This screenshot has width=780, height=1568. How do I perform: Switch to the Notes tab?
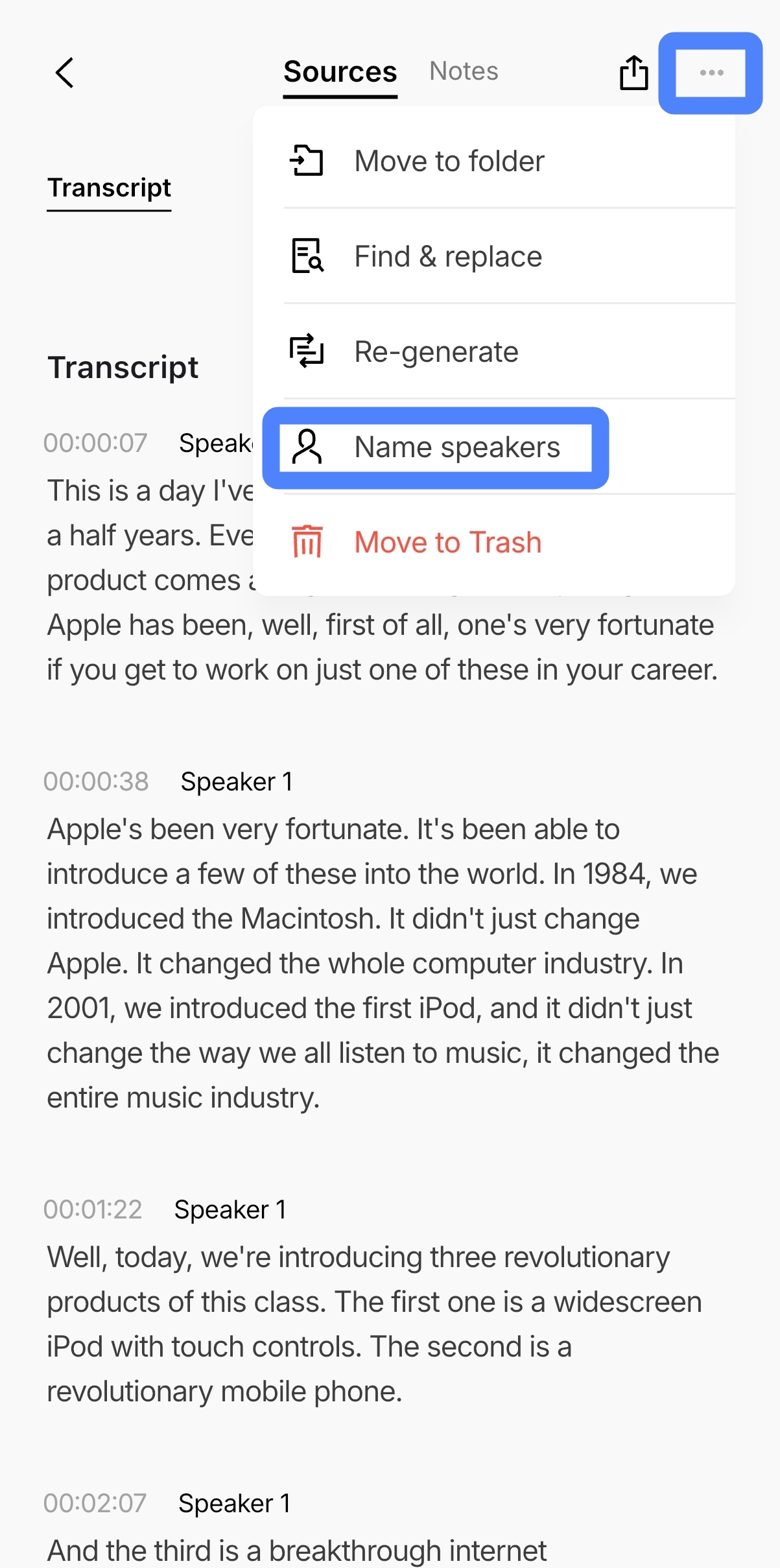(x=464, y=71)
